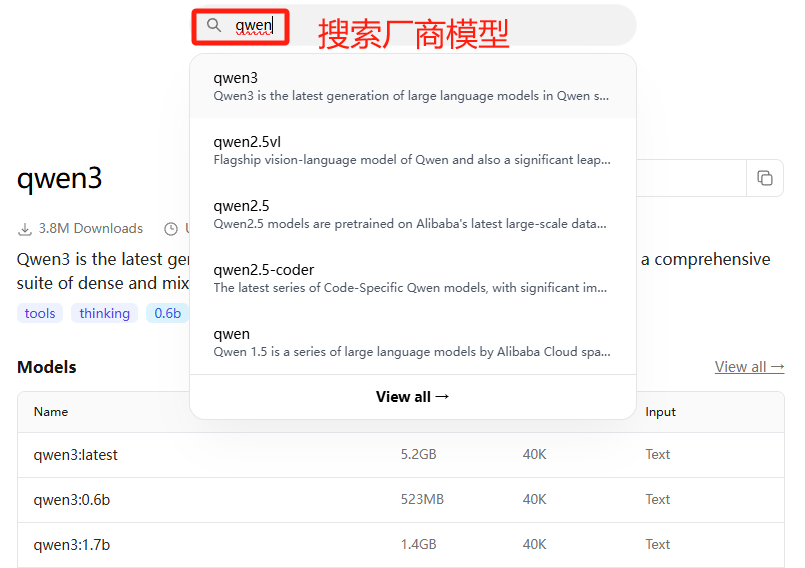
Task: Click 40K context in qwen3:1.7b row
Action: point(534,544)
